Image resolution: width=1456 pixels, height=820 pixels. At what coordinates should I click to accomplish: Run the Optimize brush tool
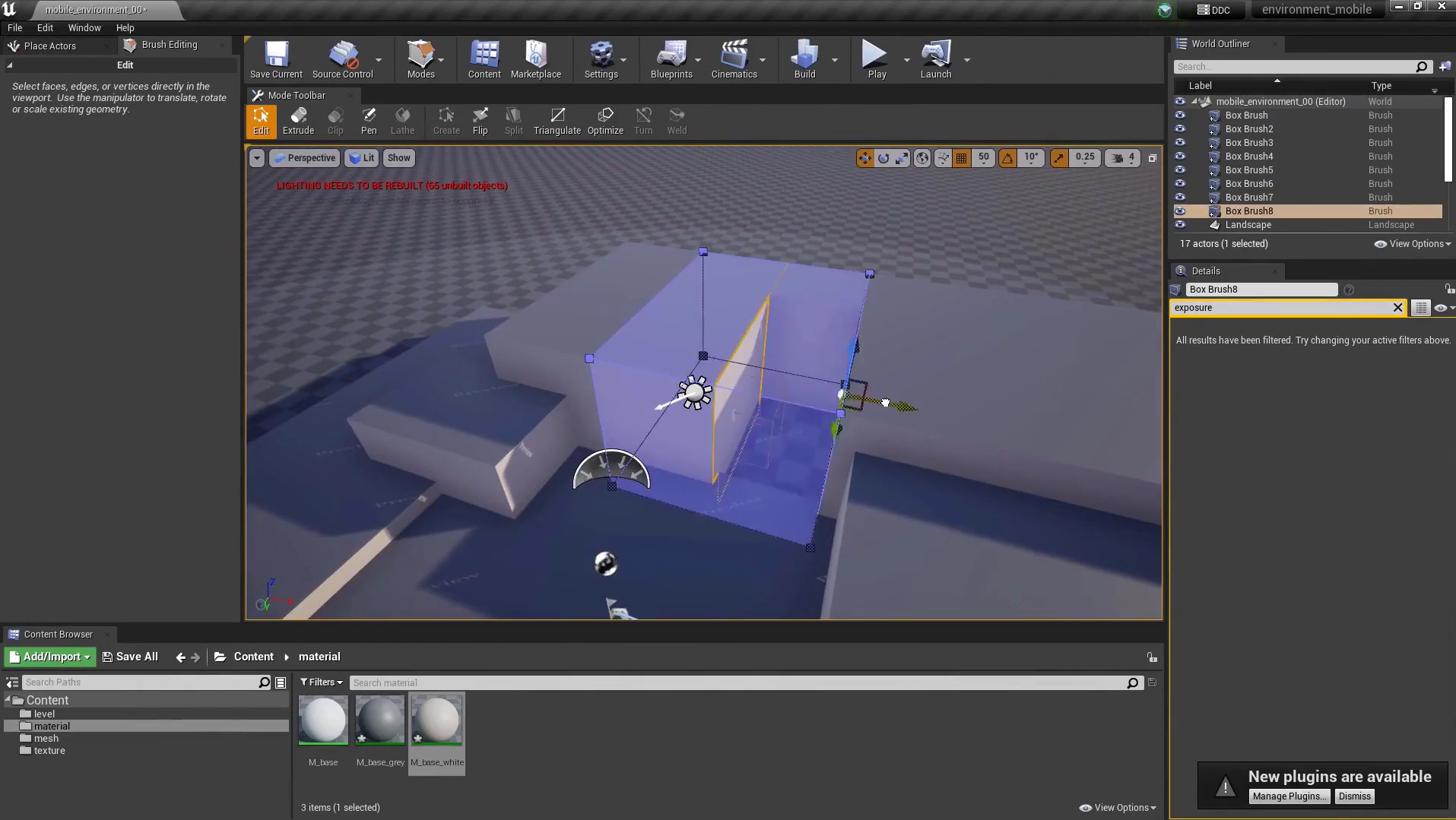605,120
